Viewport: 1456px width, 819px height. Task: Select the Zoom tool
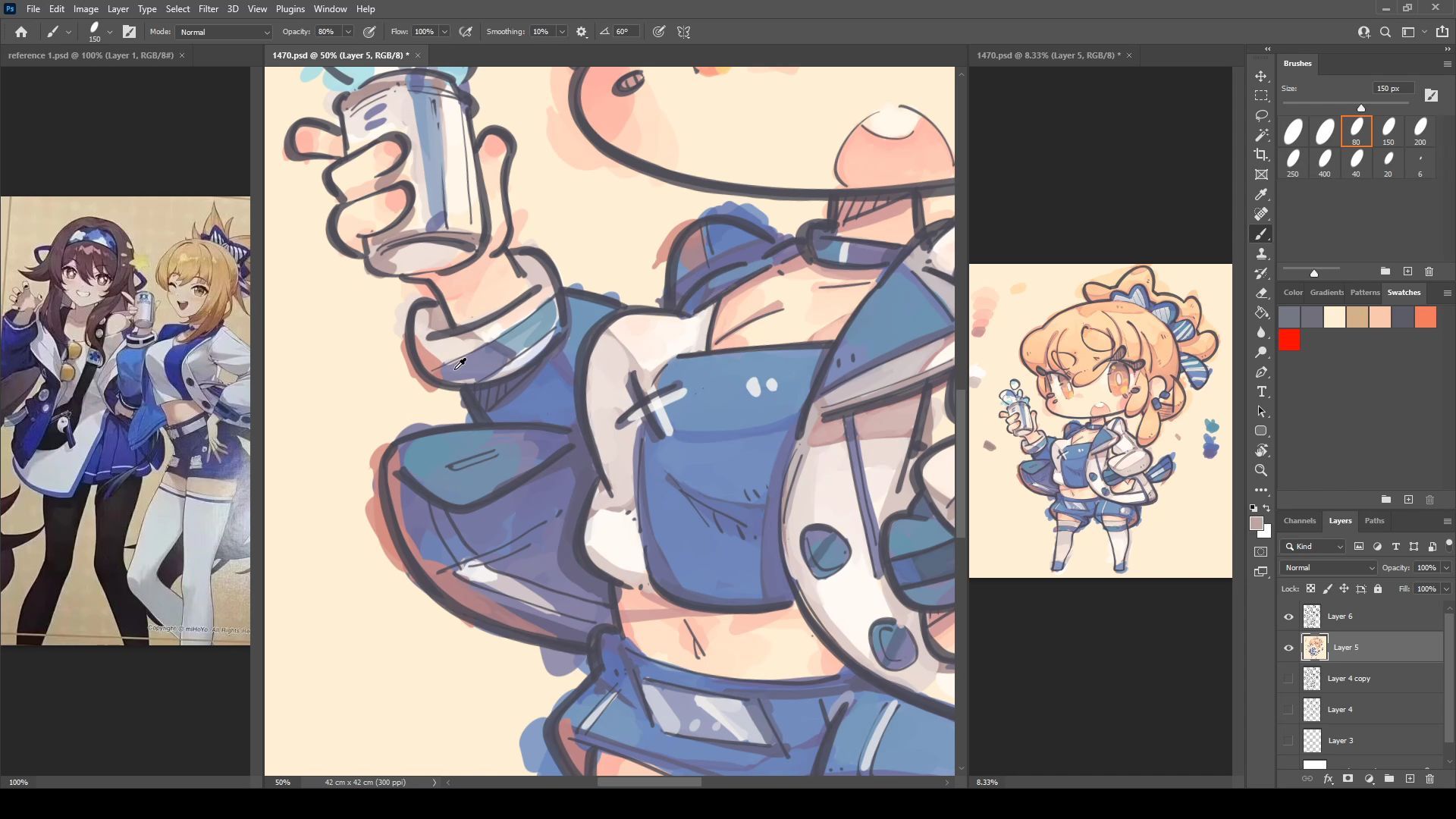pyautogui.click(x=1261, y=470)
